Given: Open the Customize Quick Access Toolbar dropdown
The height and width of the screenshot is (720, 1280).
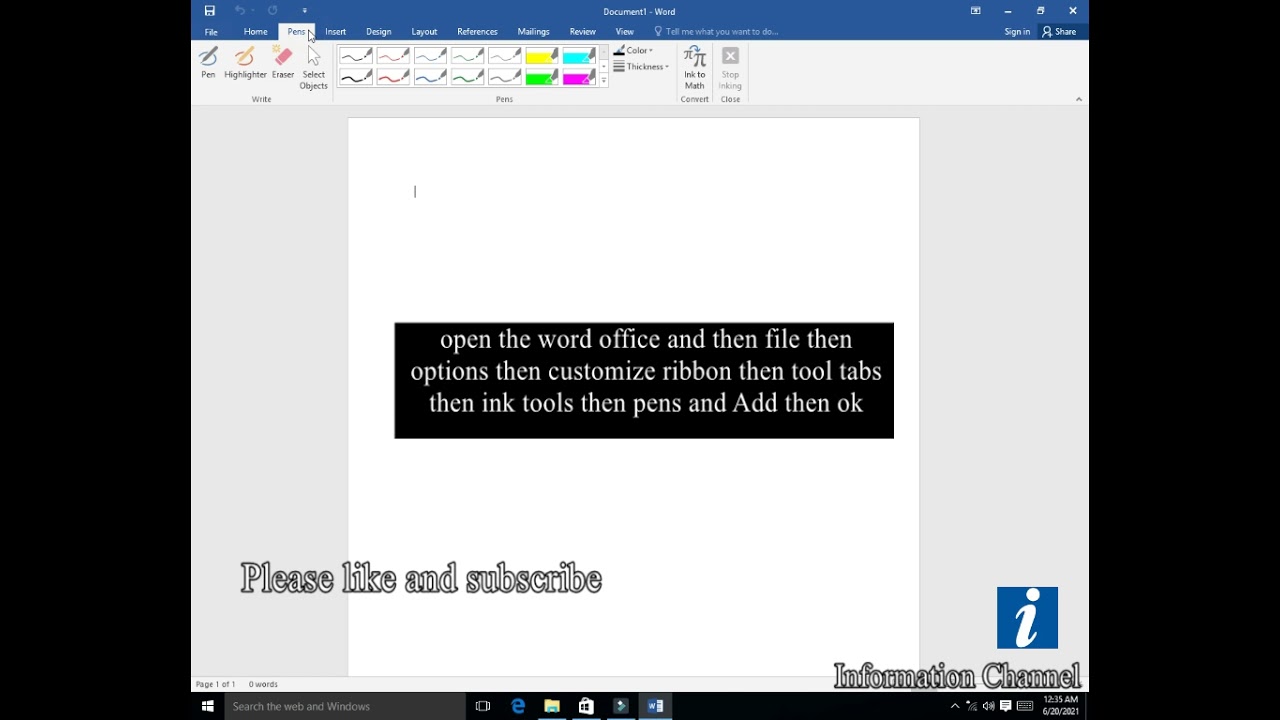Looking at the screenshot, I should (x=305, y=11).
